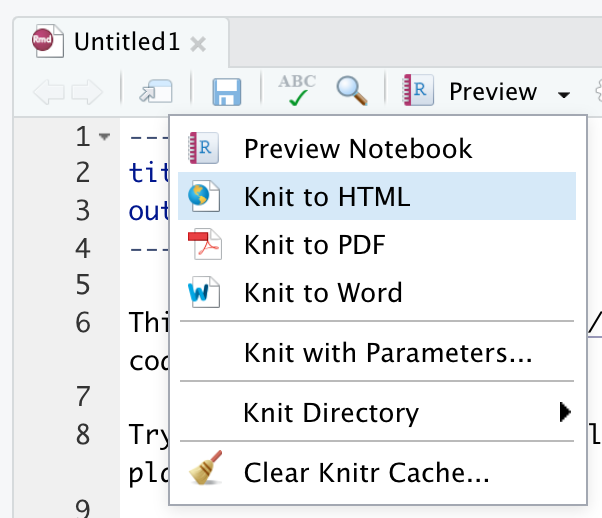Open the Preview dropdown arrow

[x=564, y=94]
